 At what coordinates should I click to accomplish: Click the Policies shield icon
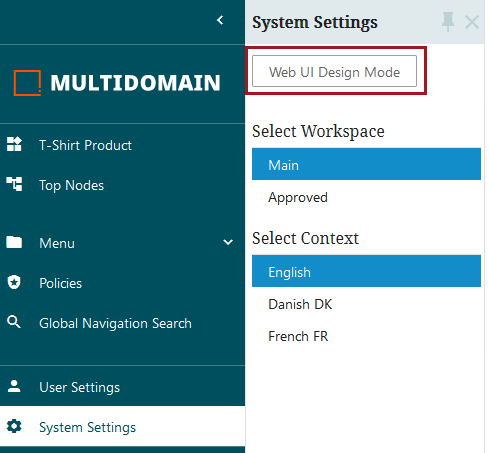[x=14, y=282]
